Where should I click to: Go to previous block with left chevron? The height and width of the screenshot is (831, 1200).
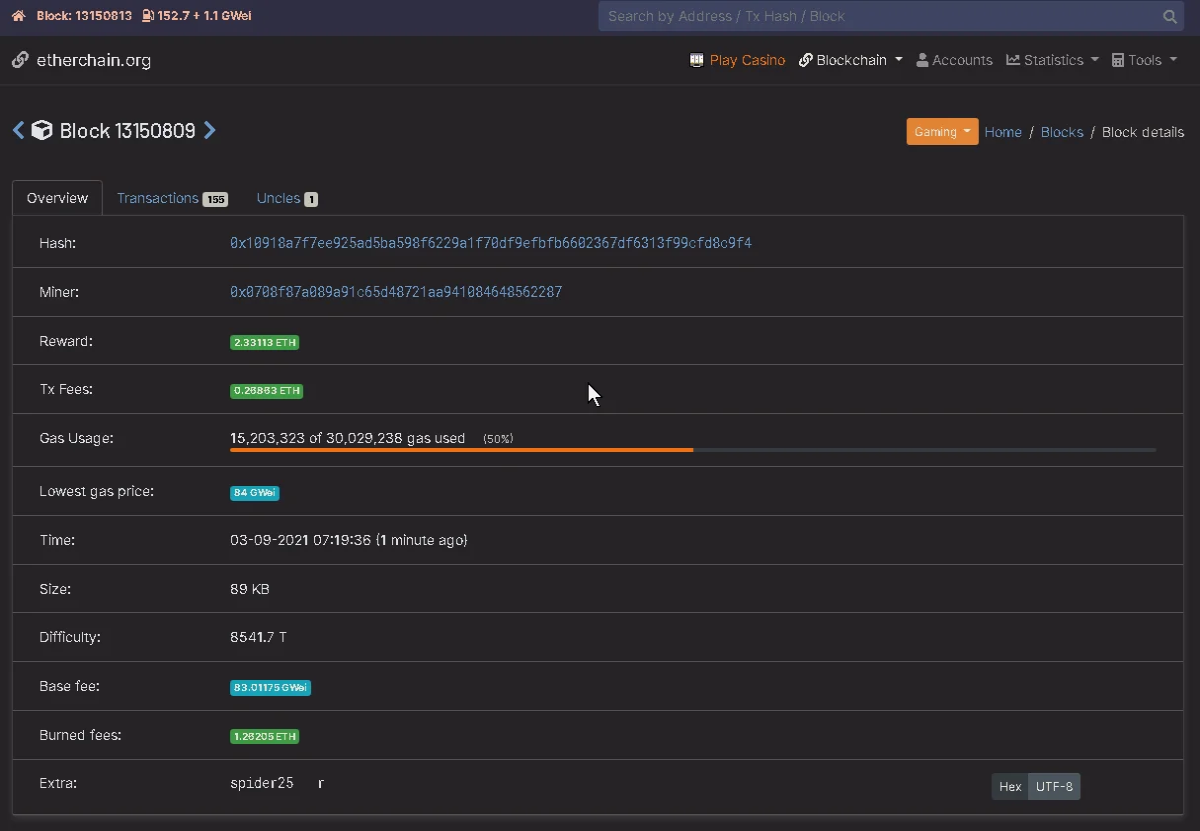click(18, 130)
